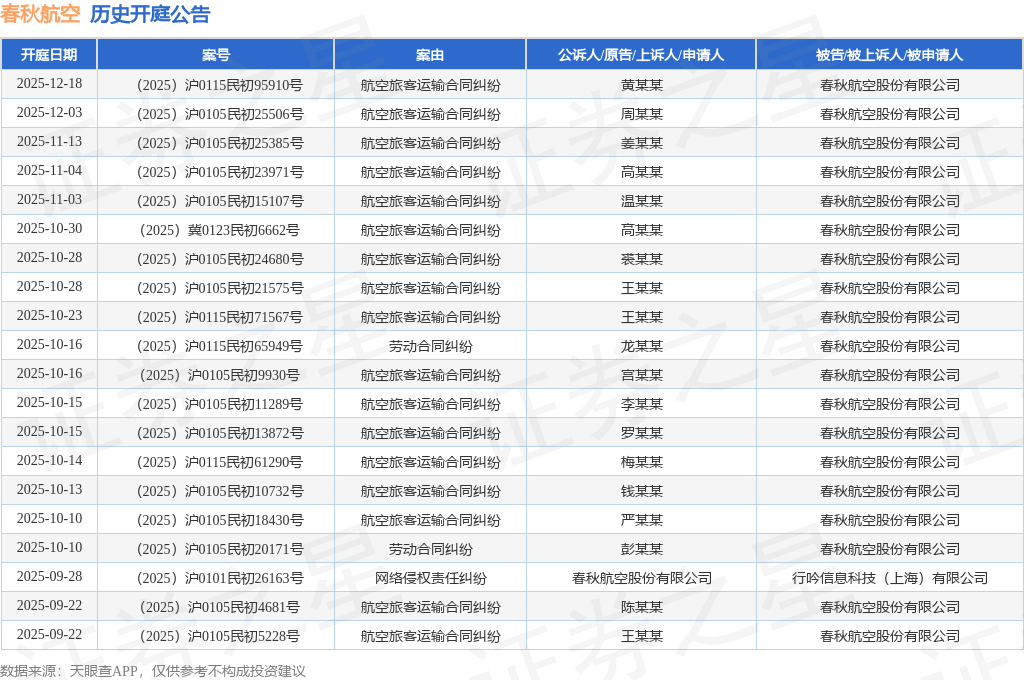Click the date 2025-11-13

pos(49,142)
